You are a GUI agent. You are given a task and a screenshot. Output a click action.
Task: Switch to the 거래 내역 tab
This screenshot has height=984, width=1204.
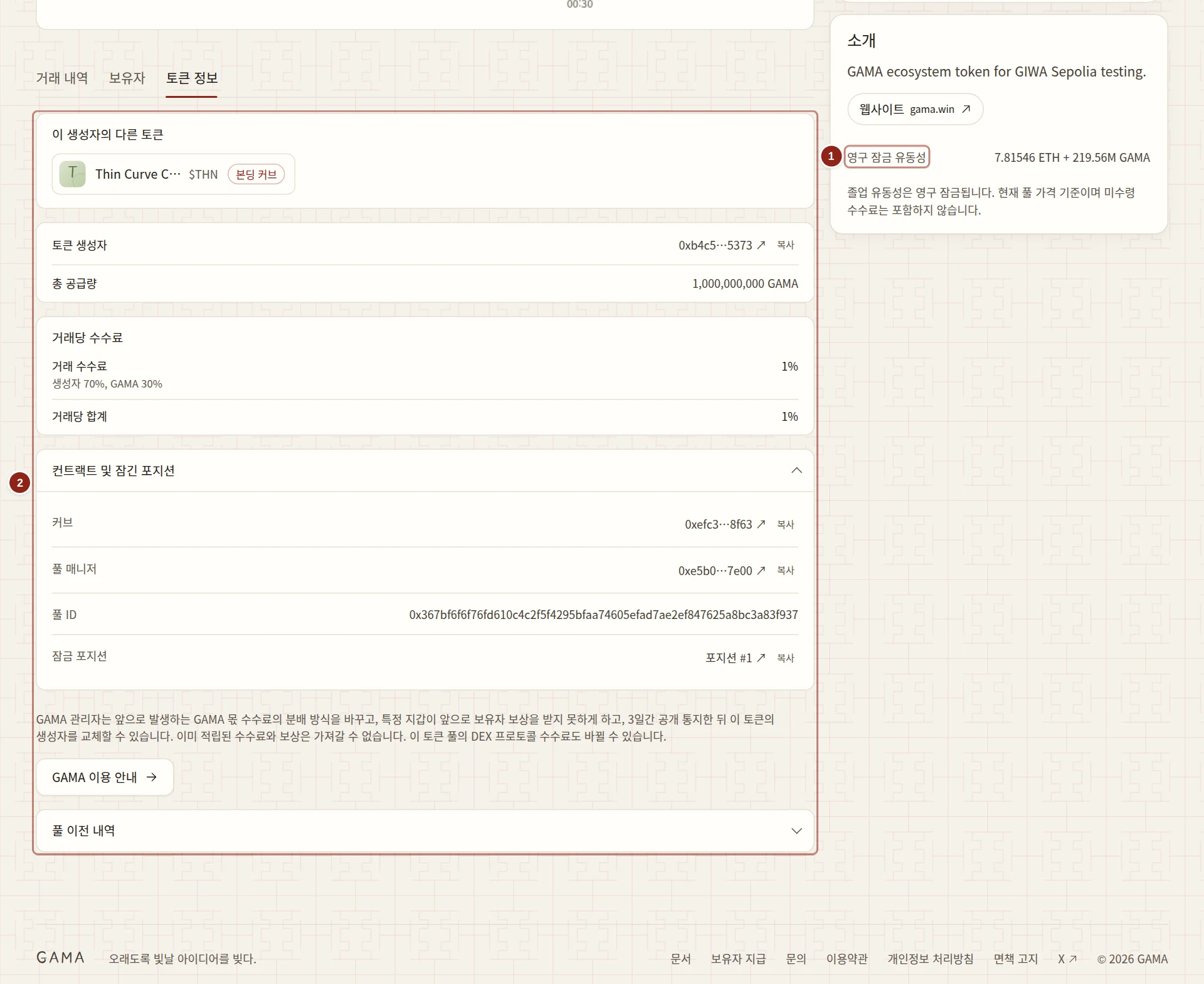point(62,78)
